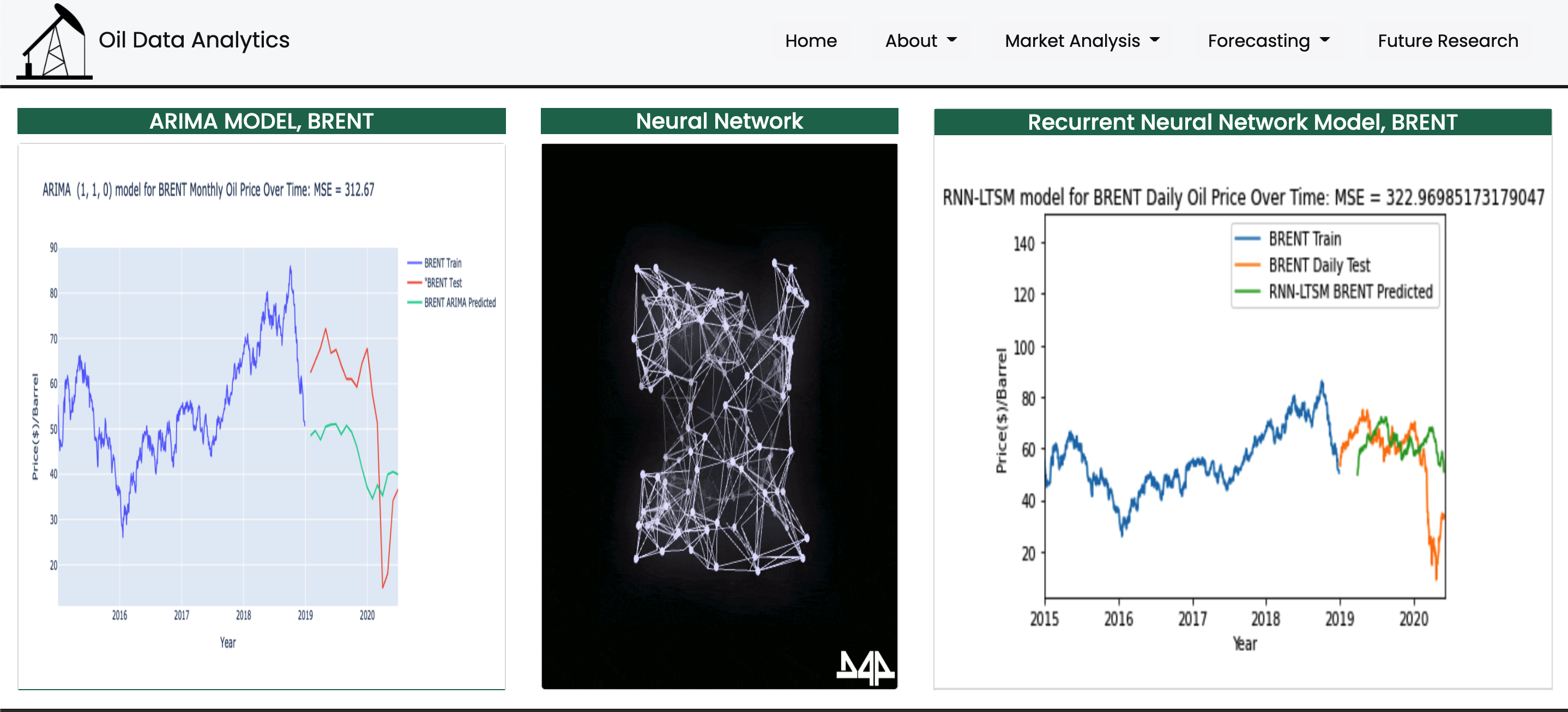Click the oil pump jack logo
Image resolution: width=1568 pixels, height=712 pixels.
tap(53, 41)
